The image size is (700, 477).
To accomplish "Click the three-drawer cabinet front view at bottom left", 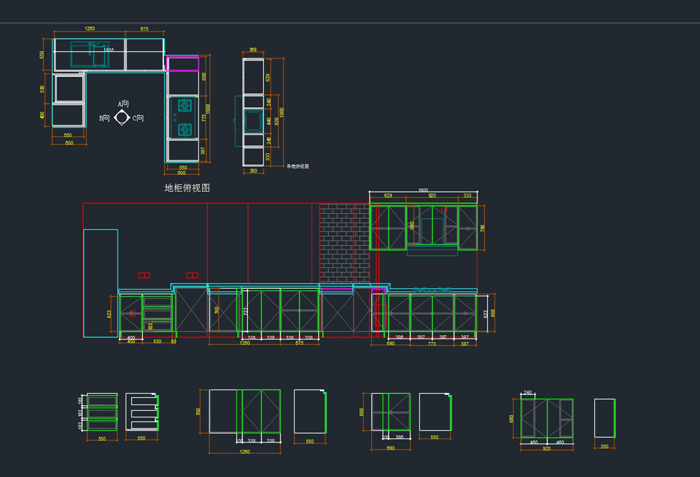I will [101, 412].
